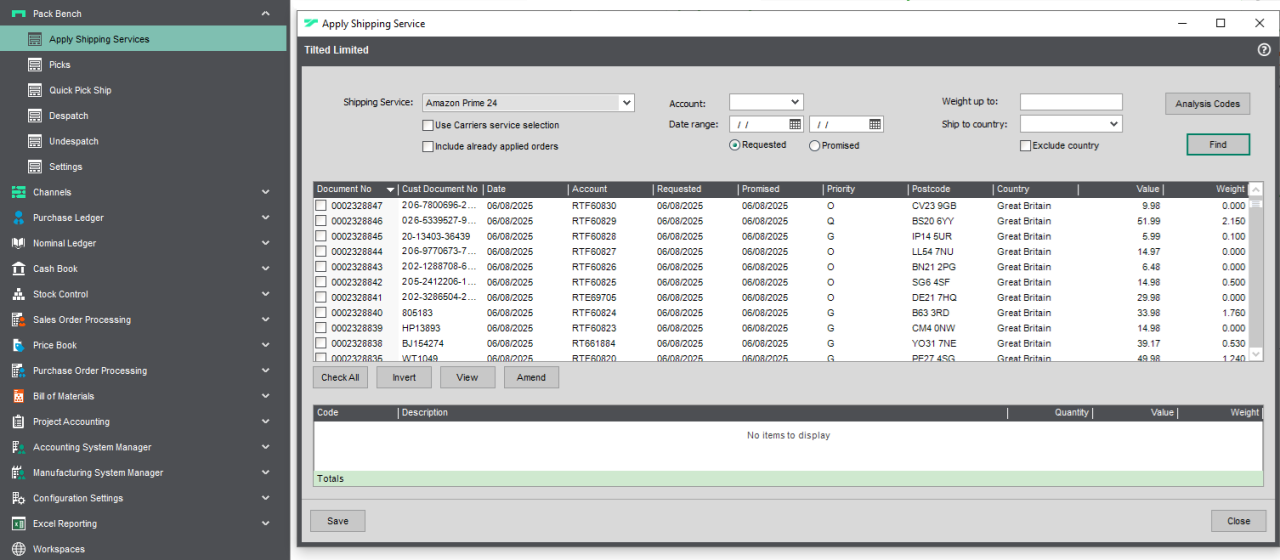Click the Project Accounting icon

click(x=18, y=422)
